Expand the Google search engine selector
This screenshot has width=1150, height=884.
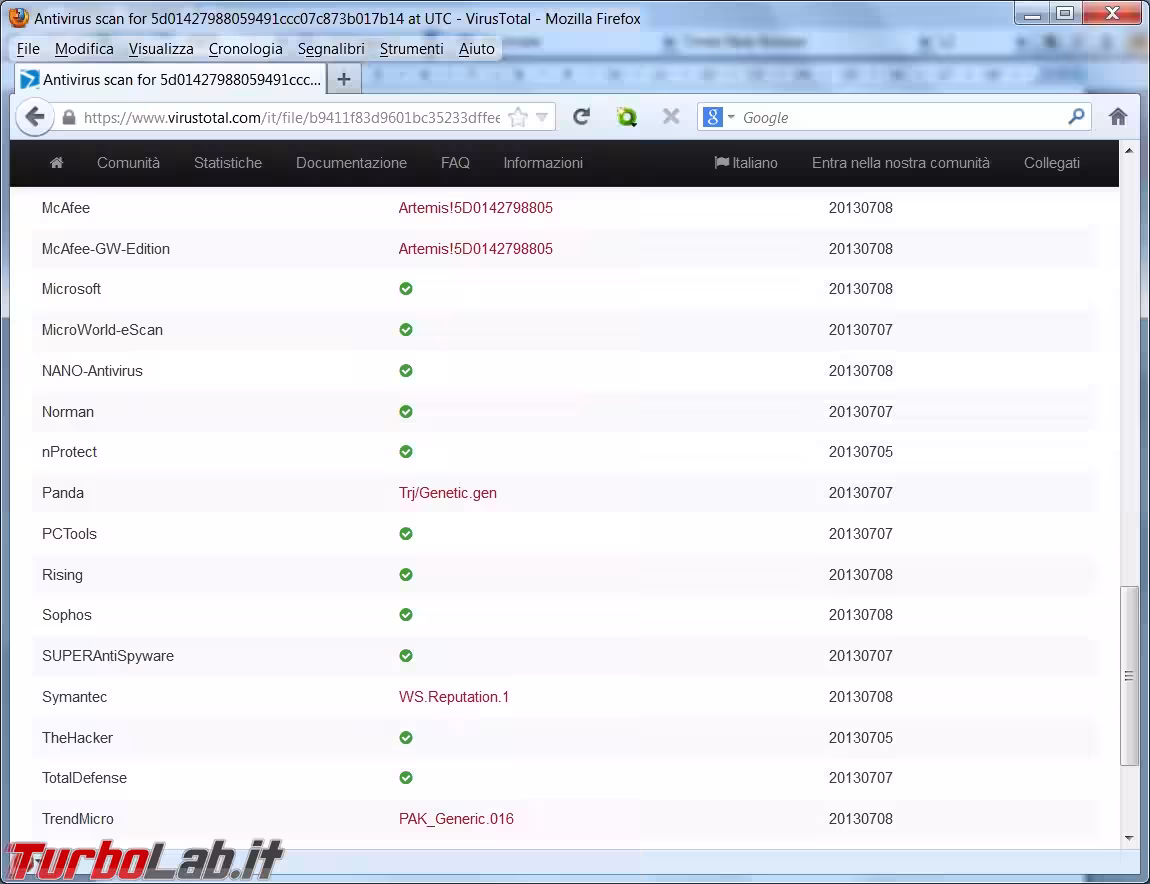[x=719, y=117]
